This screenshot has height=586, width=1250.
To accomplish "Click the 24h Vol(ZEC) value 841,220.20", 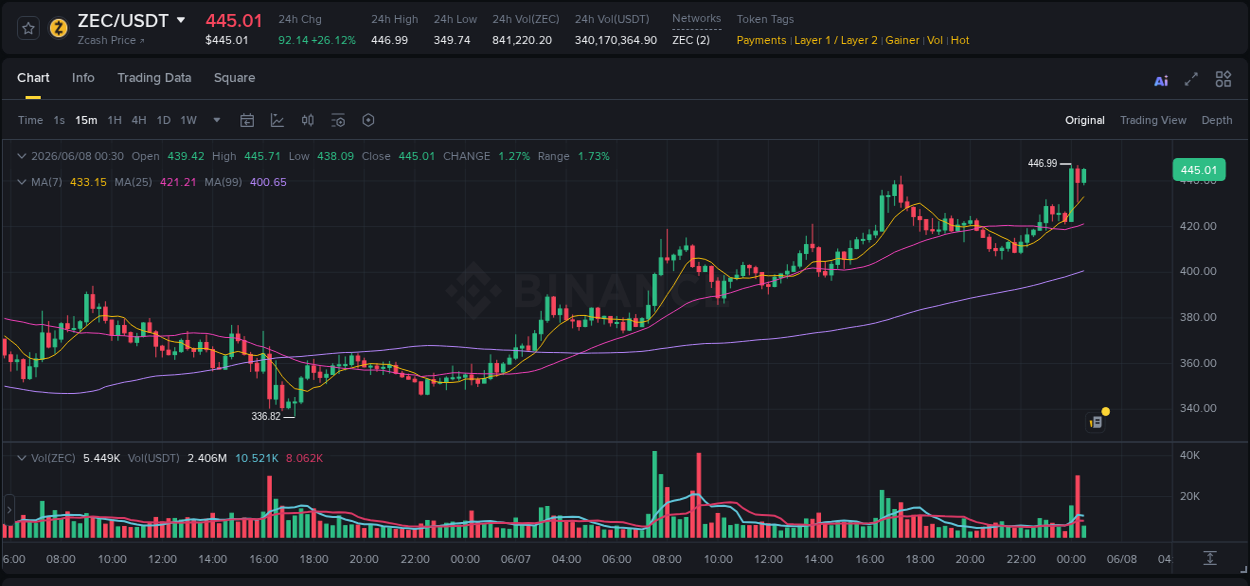I will coord(522,40).
